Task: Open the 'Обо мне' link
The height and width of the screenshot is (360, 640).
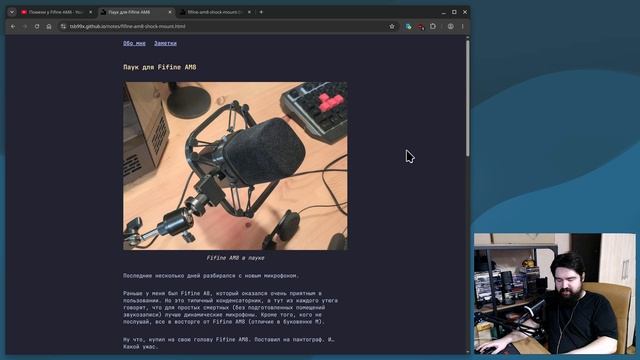Action: [x=134, y=43]
